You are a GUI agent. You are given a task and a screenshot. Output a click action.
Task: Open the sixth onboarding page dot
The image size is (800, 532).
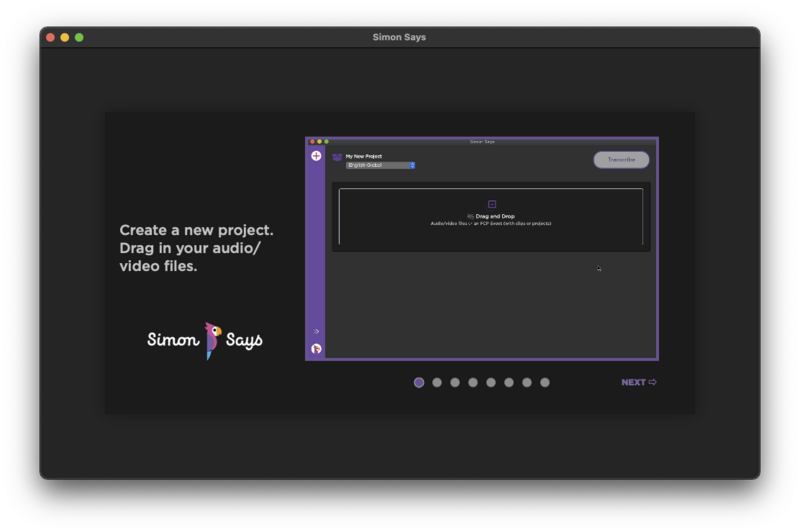click(x=509, y=383)
